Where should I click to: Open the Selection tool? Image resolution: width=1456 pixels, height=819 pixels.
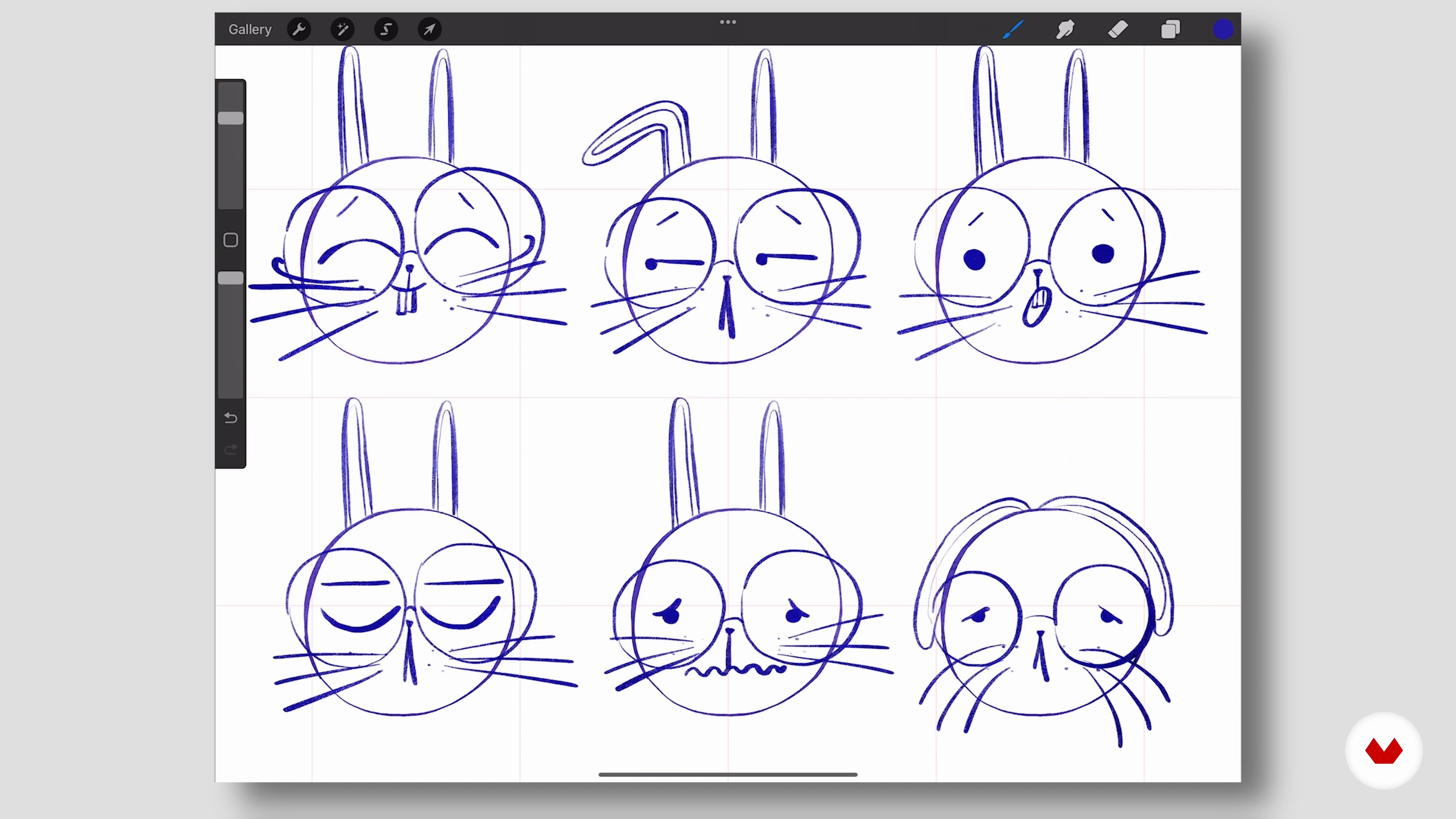(386, 30)
